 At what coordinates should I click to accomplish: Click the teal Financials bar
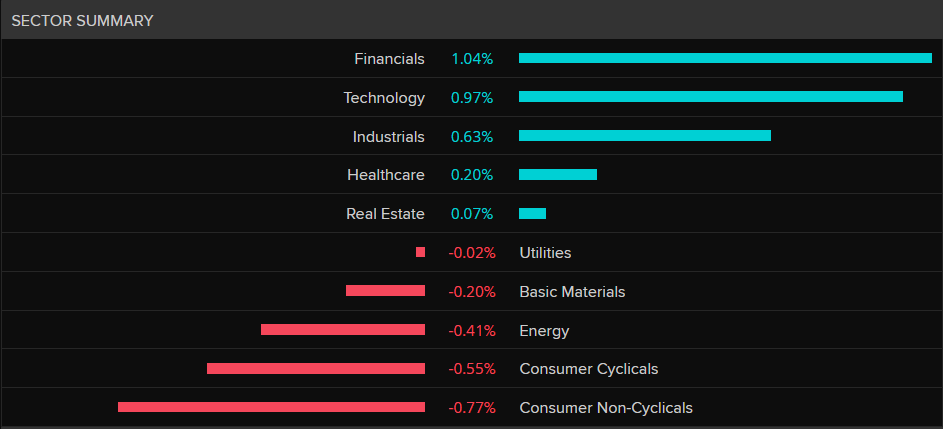[725, 58]
